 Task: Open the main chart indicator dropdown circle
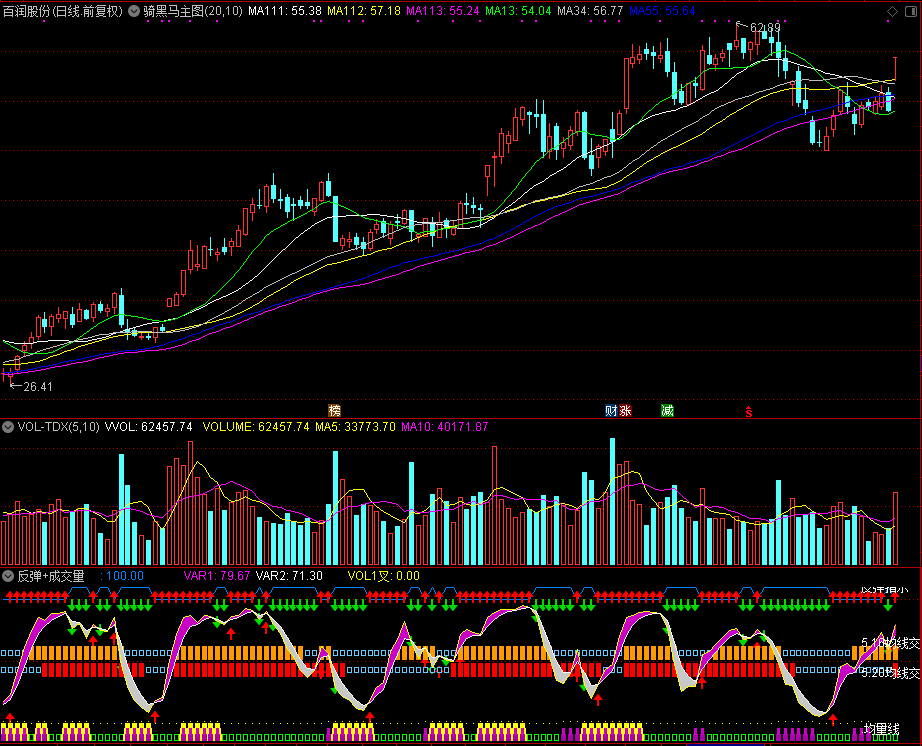click(x=134, y=11)
